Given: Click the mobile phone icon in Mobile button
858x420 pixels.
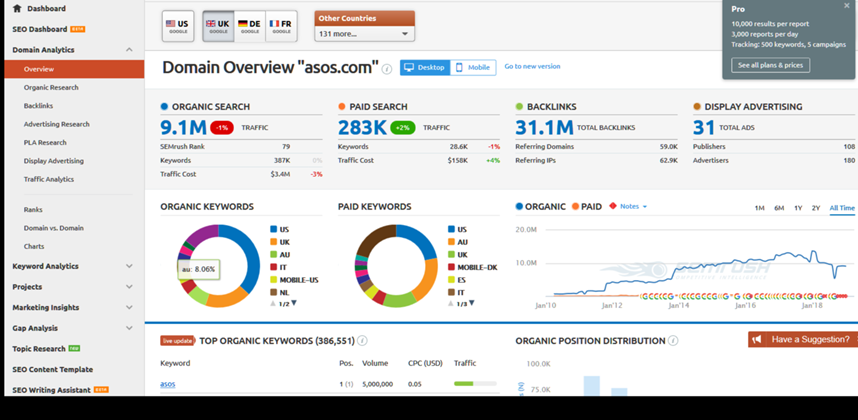Looking at the screenshot, I should (459, 67).
